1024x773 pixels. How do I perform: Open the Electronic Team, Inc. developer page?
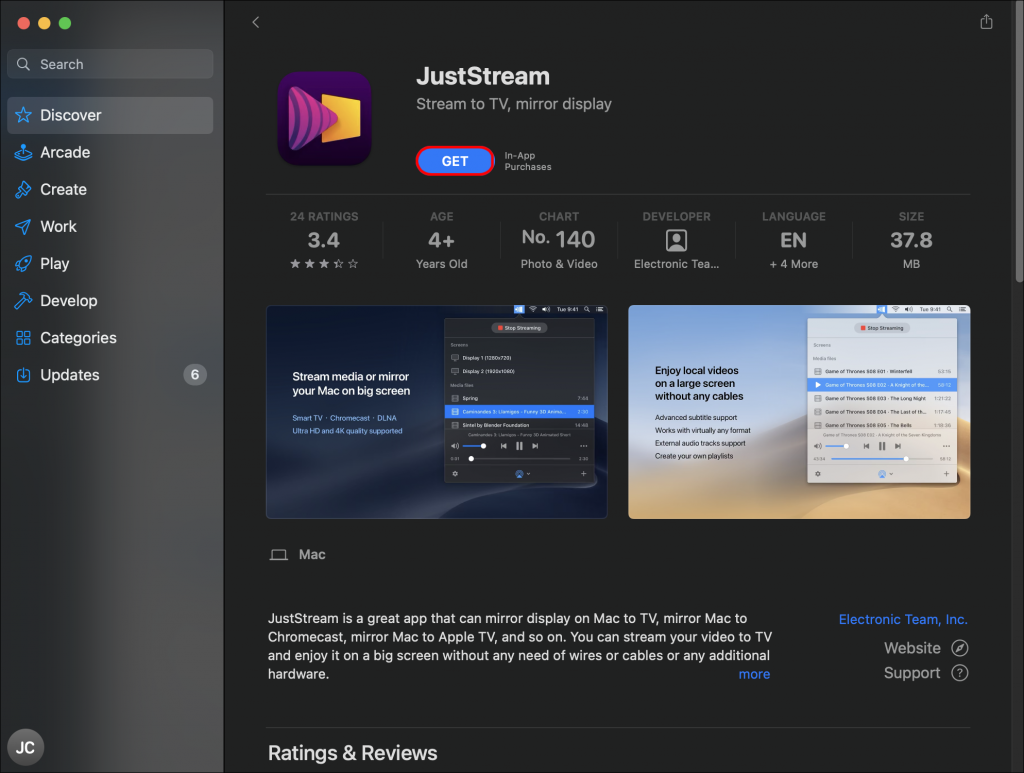[903, 619]
